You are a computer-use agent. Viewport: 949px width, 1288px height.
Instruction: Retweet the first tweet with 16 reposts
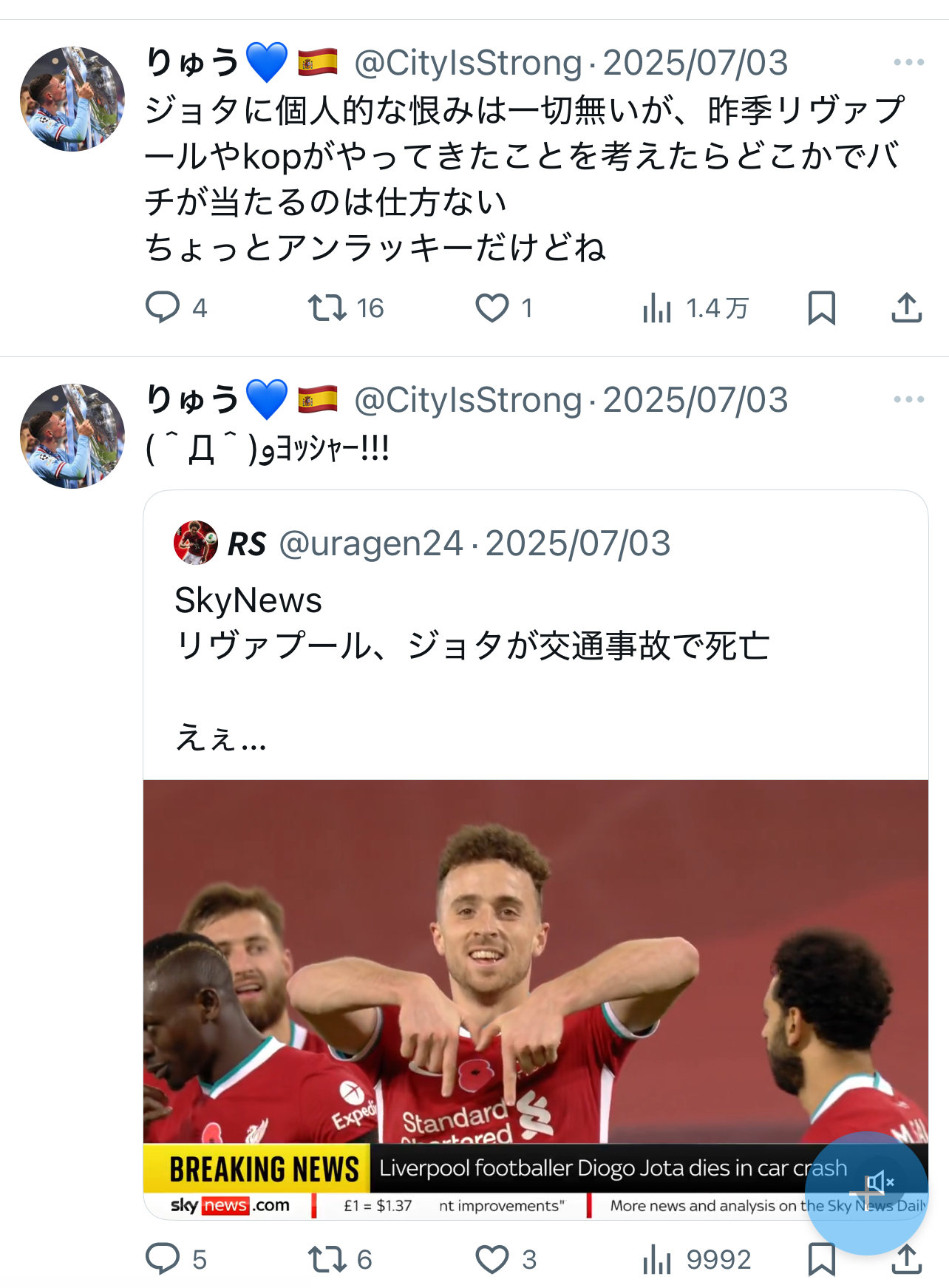pos(327,308)
